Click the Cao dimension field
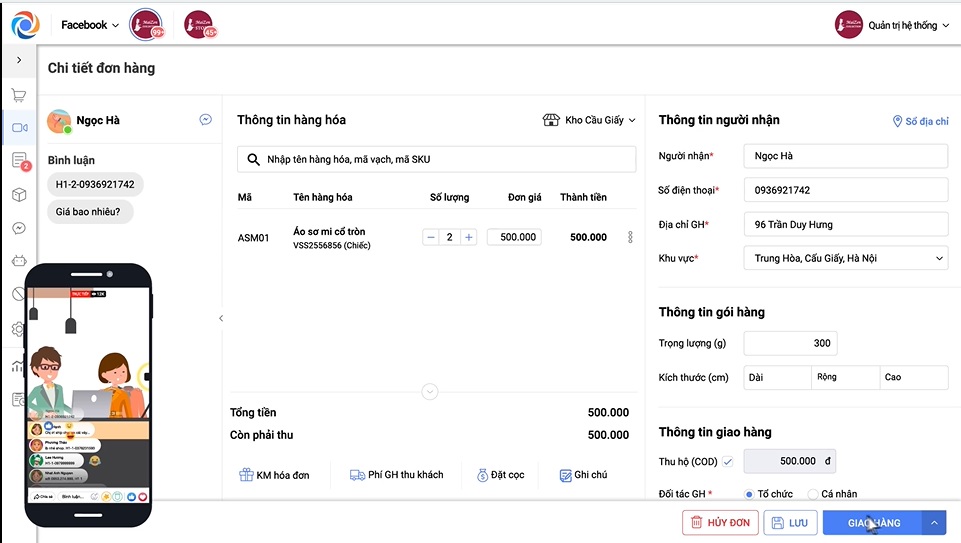 click(x=914, y=378)
